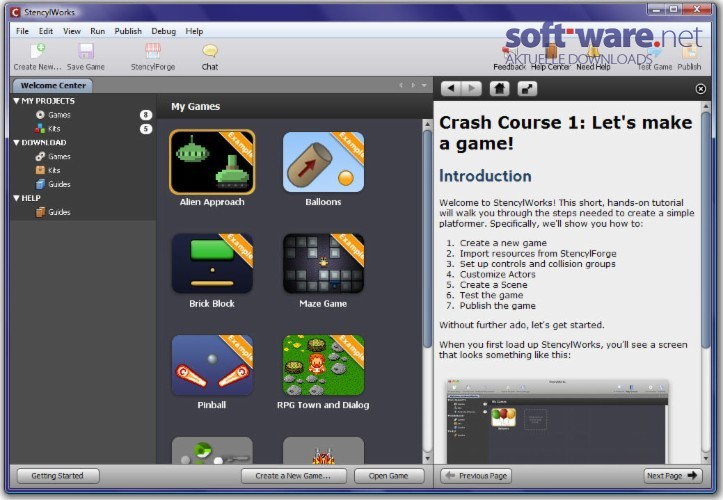Click the My Games header label
This screenshot has width=723, height=500.
196,107
